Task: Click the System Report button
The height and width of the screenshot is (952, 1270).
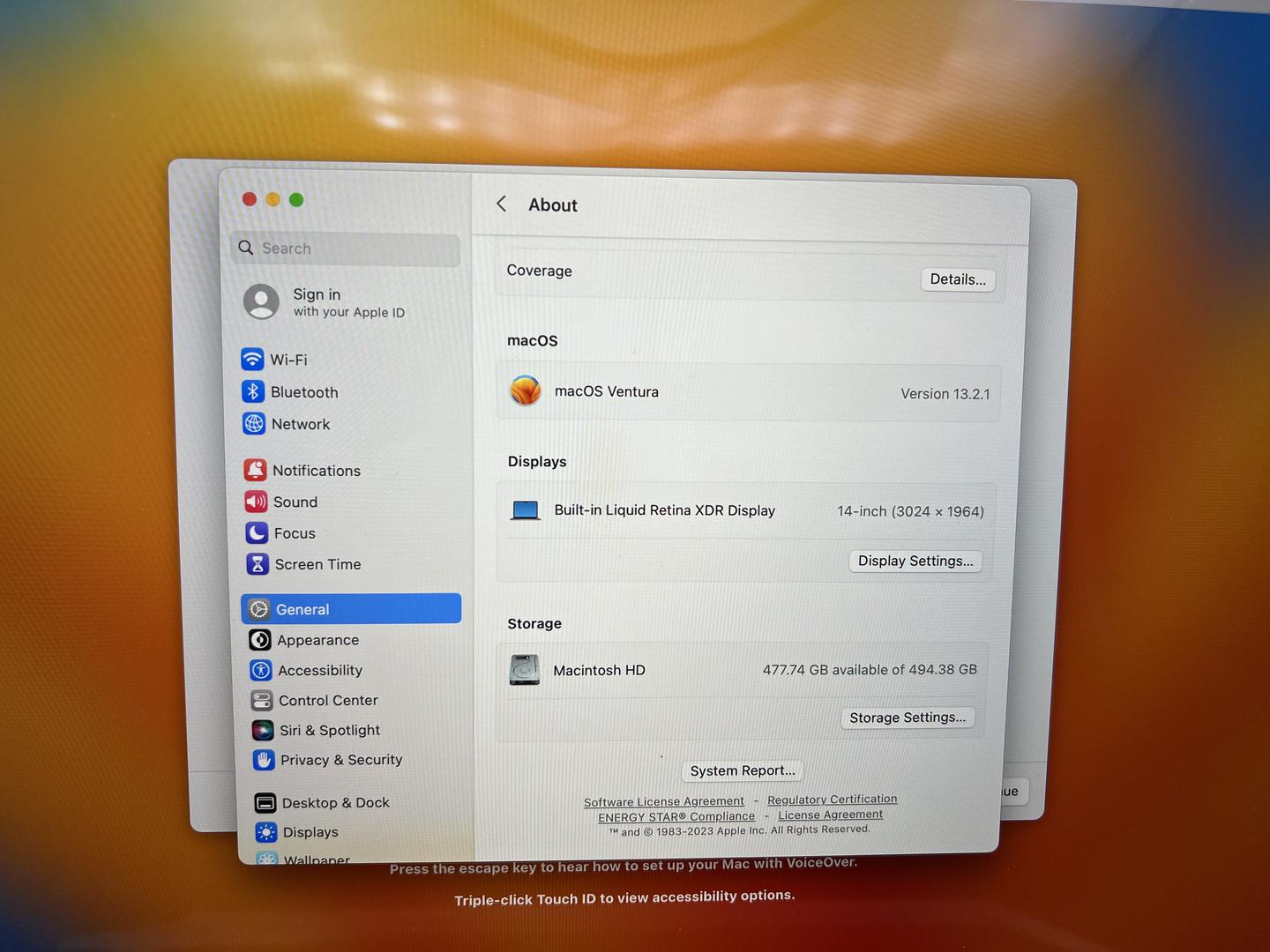Action: click(x=743, y=770)
